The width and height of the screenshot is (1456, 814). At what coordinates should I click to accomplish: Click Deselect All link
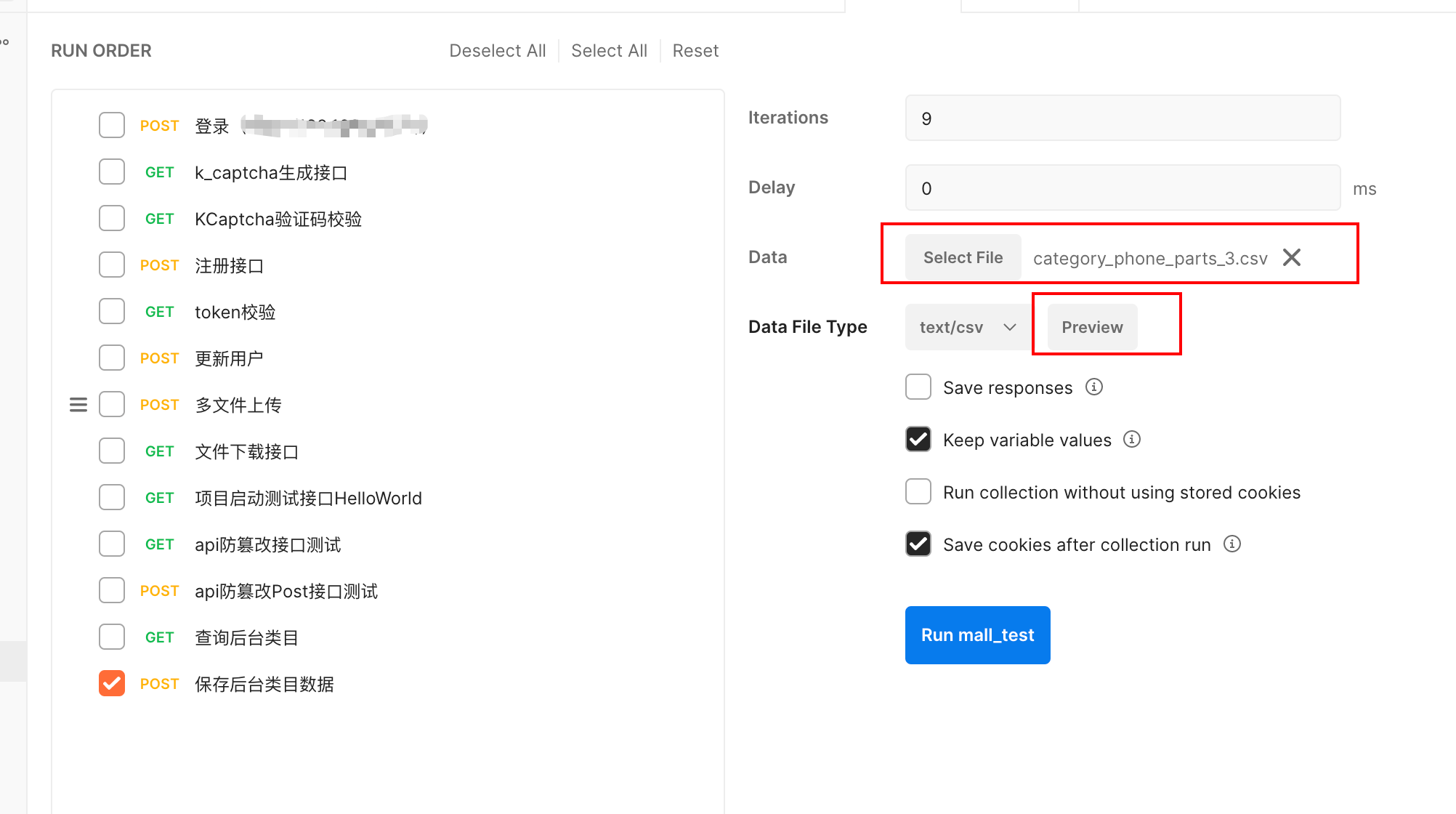point(497,51)
